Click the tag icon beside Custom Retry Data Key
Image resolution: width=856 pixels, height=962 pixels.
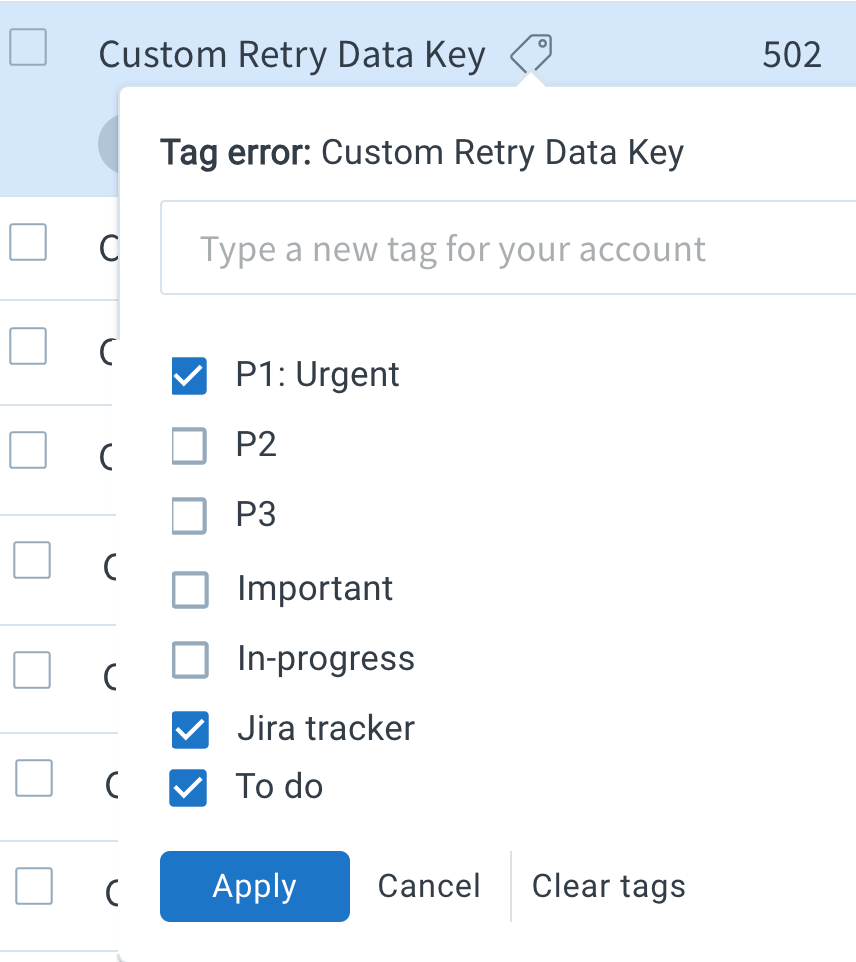[531, 54]
